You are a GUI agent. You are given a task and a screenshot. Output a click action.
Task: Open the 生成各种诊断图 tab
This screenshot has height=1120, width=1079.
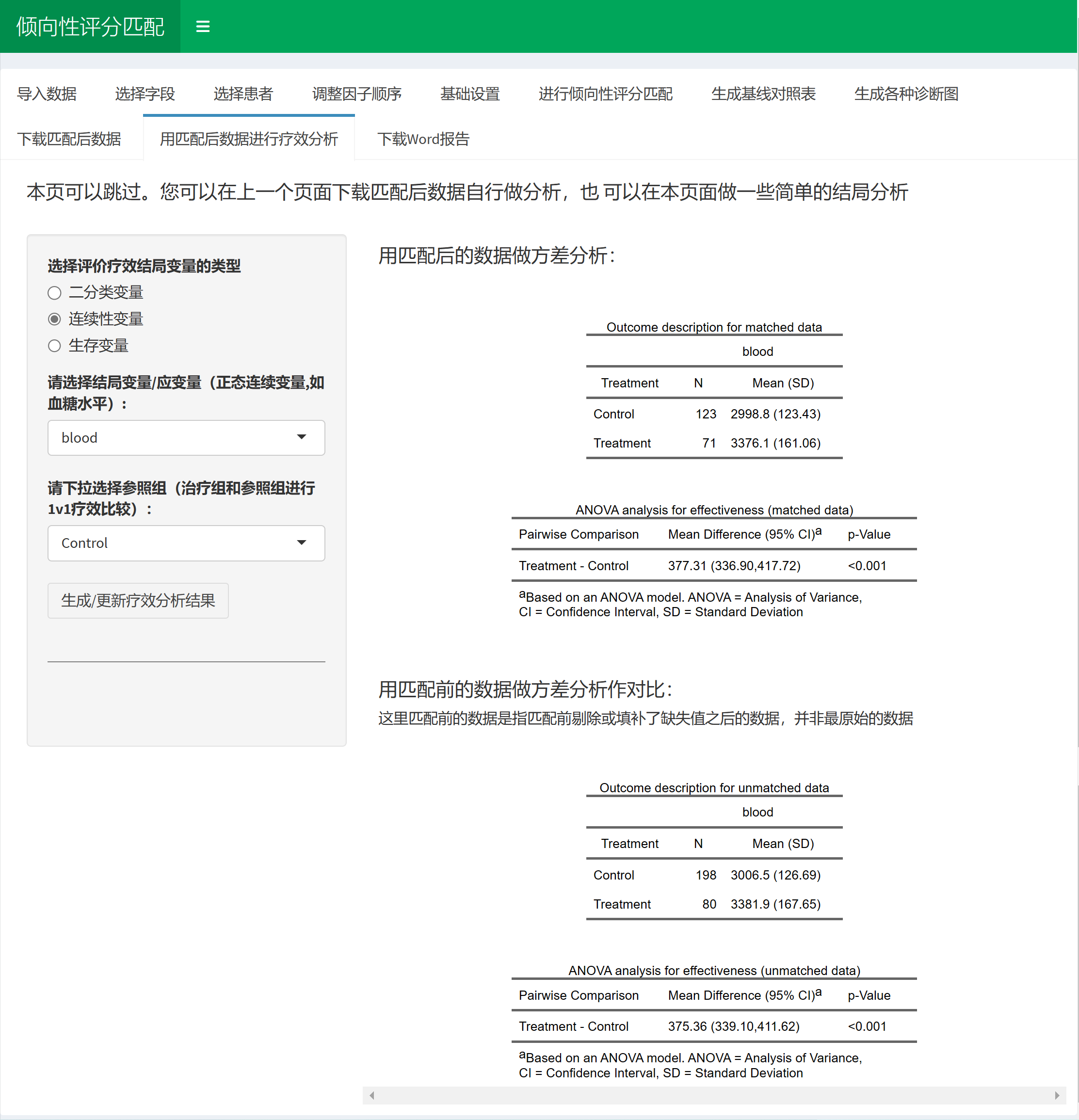tap(906, 94)
